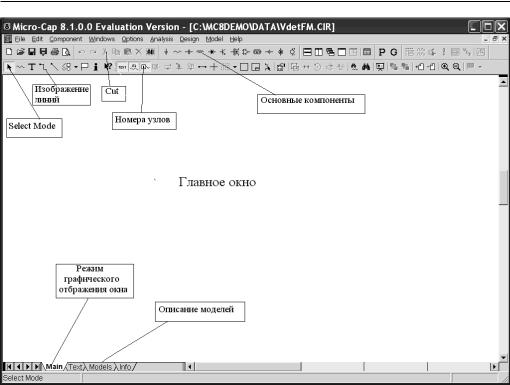
Task: Open the Model menu
Action: (214, 39)
